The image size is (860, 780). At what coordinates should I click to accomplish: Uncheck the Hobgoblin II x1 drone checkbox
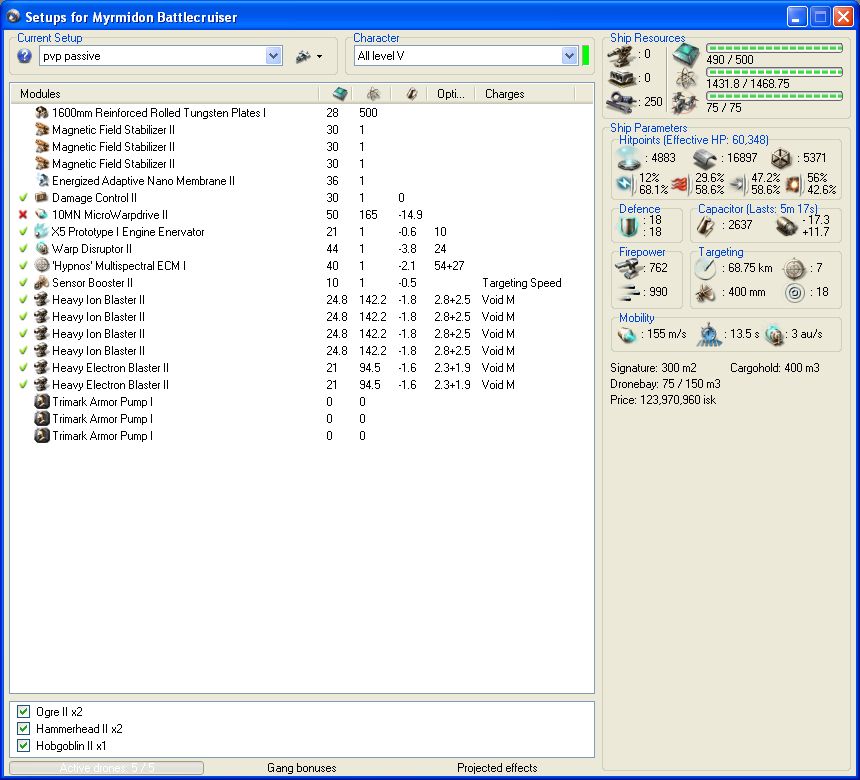coord(23,745)
